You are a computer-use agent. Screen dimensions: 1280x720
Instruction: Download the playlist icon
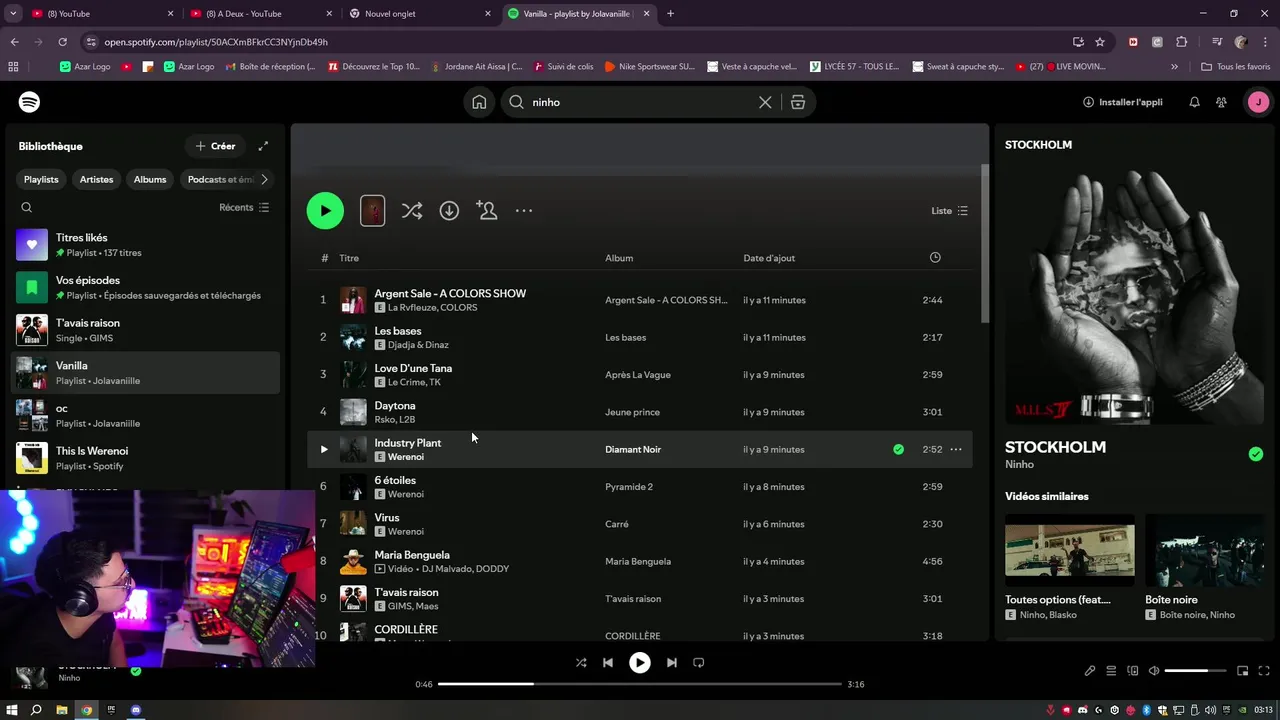pyautogui.click(x=449, y=211)
